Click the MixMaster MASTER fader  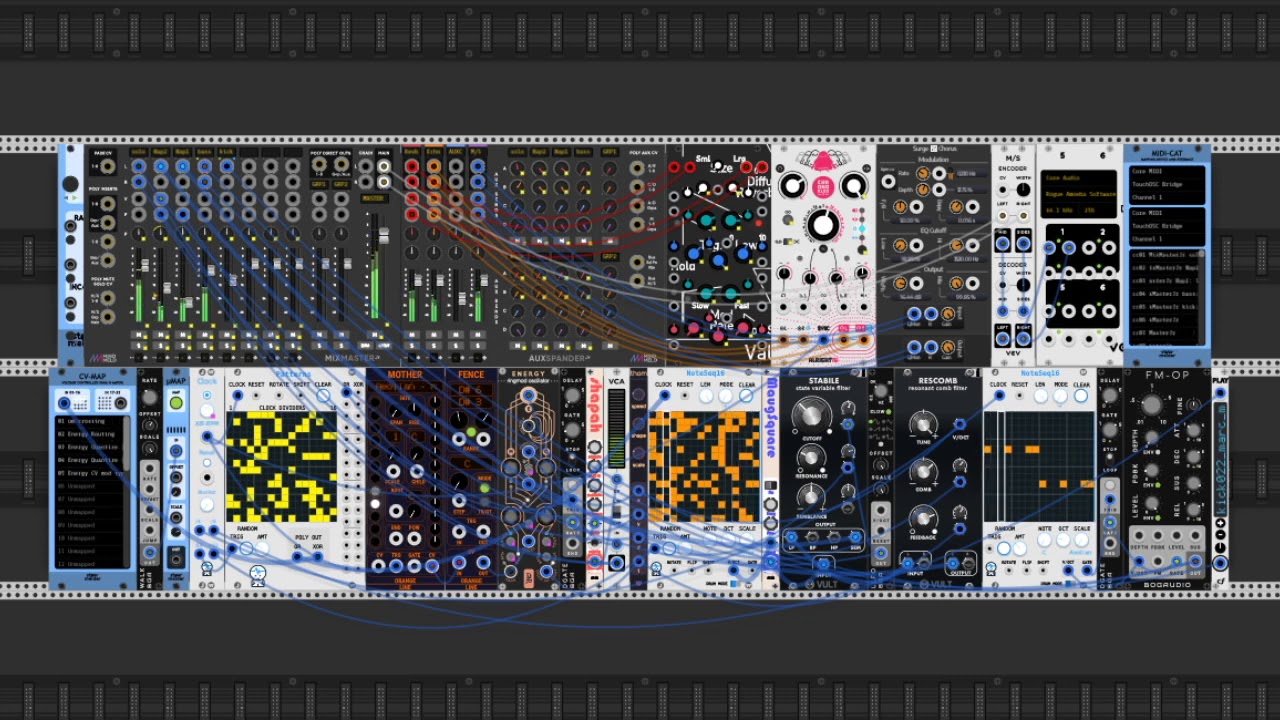click(x=384, y=235)
